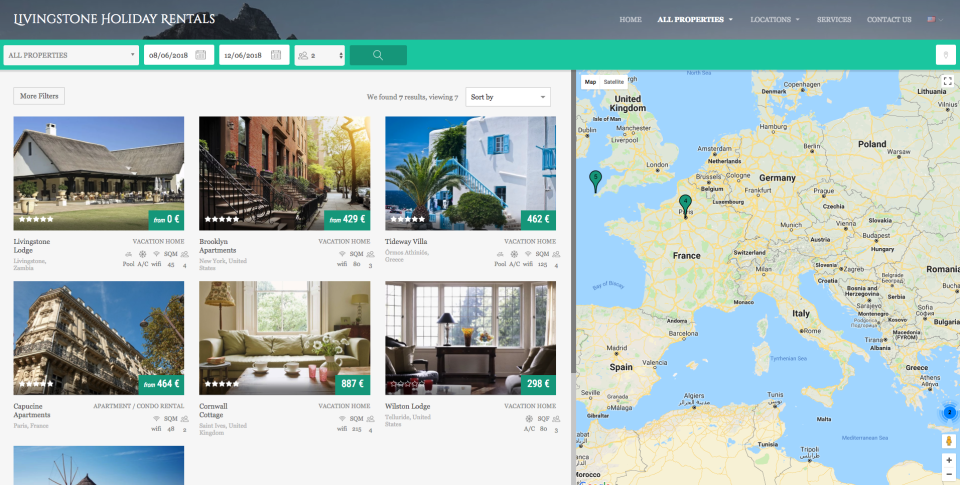Click '462 €' price tag on Tideway Villa
960x485 pixels.
[538, 220]
